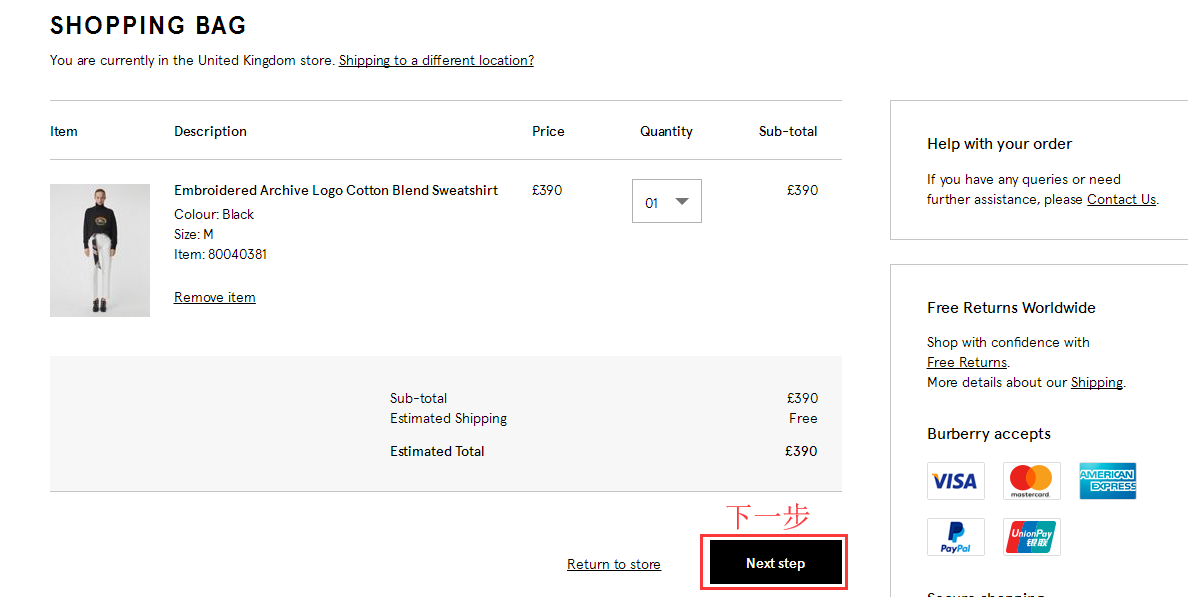The width and height of the screenshot is (1188, 597).
Task: Open Shipping to a different location link
Action: 436,60
